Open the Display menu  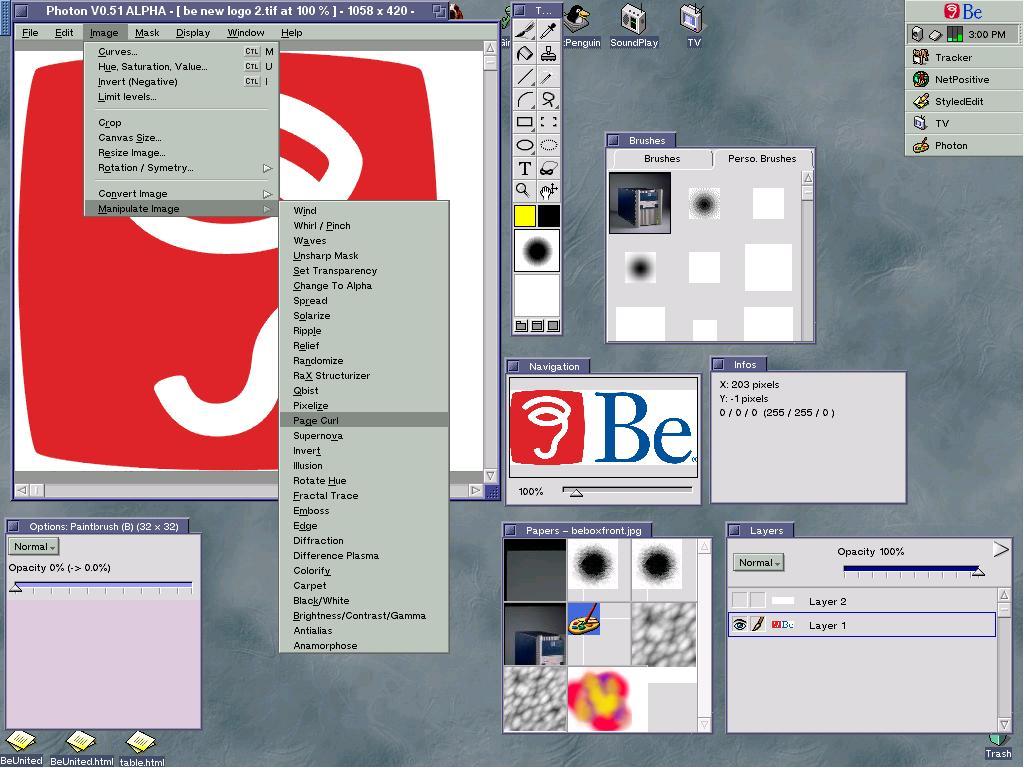[x=193, y=33]
